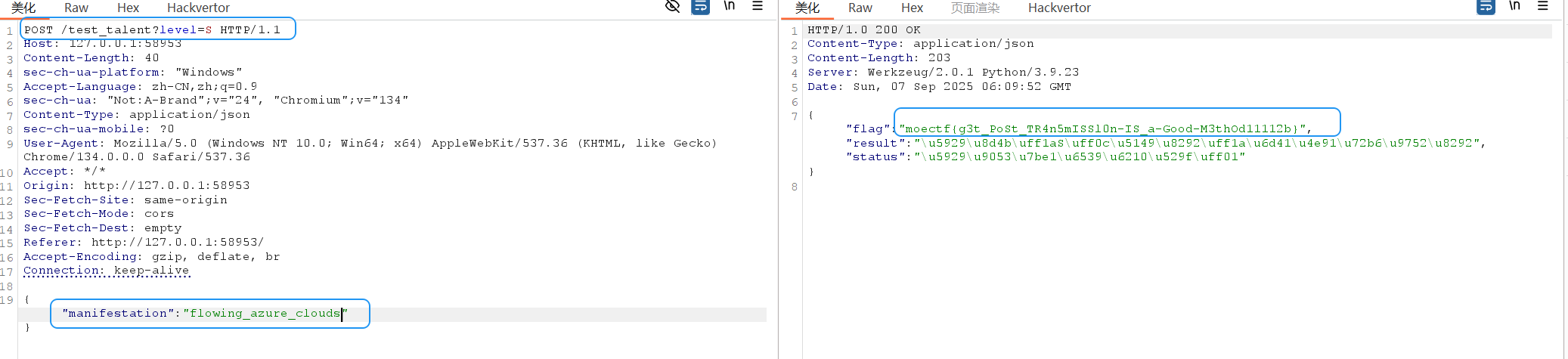Click the Sec-Fetch-Site: same-origin header
The image size is (1568, 359).
(125, 200)
